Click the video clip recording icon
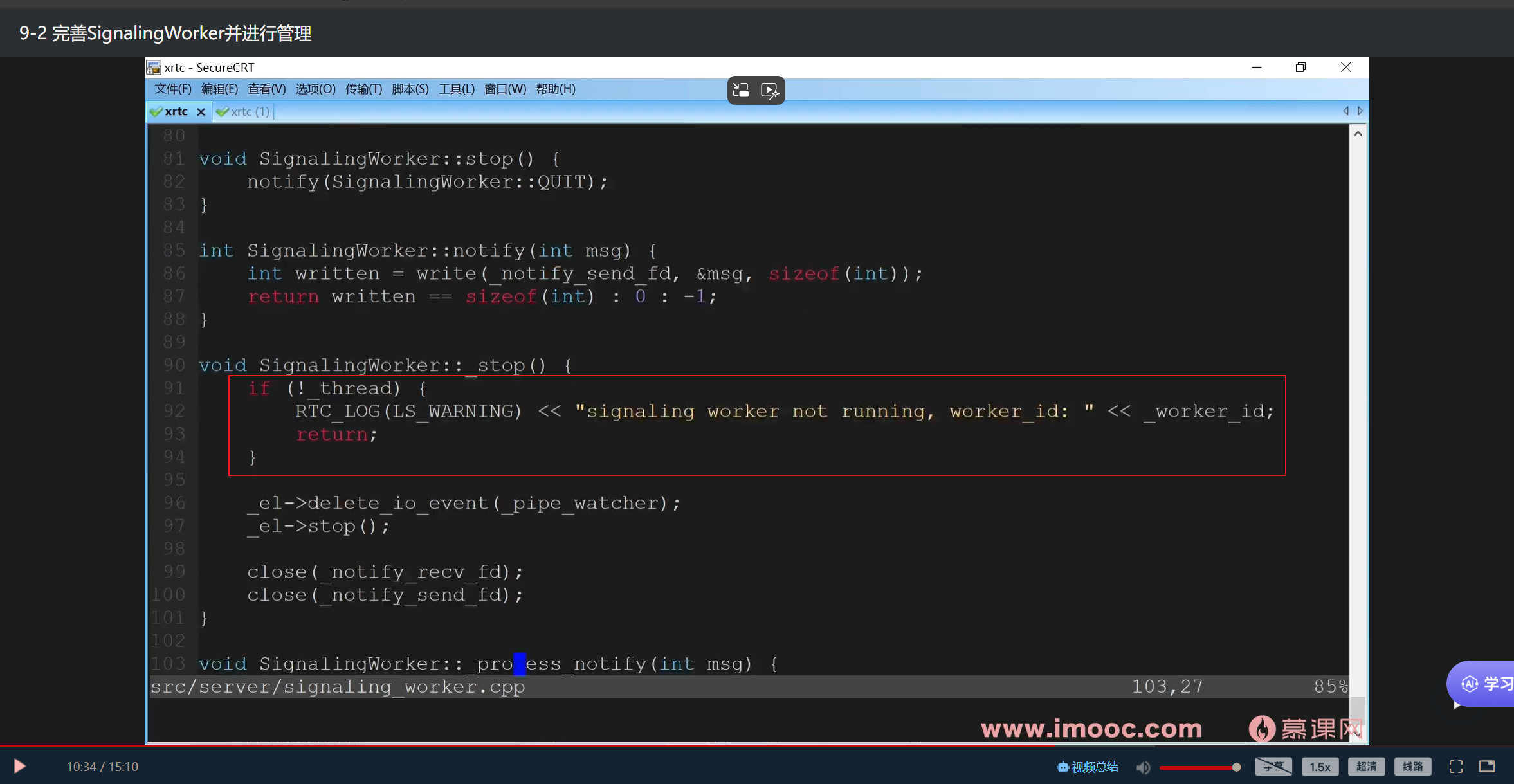This screenshot has height=784, width=1514. (x=770, y=90)
